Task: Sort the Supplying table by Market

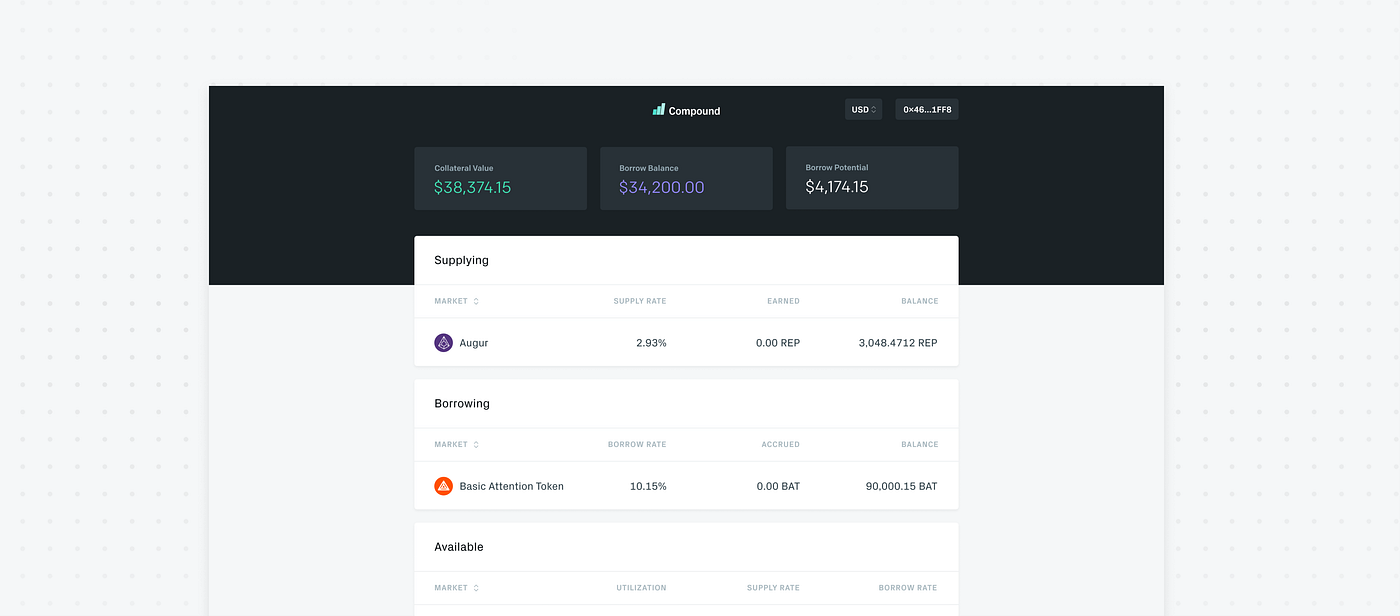Action: pos(456,301)
